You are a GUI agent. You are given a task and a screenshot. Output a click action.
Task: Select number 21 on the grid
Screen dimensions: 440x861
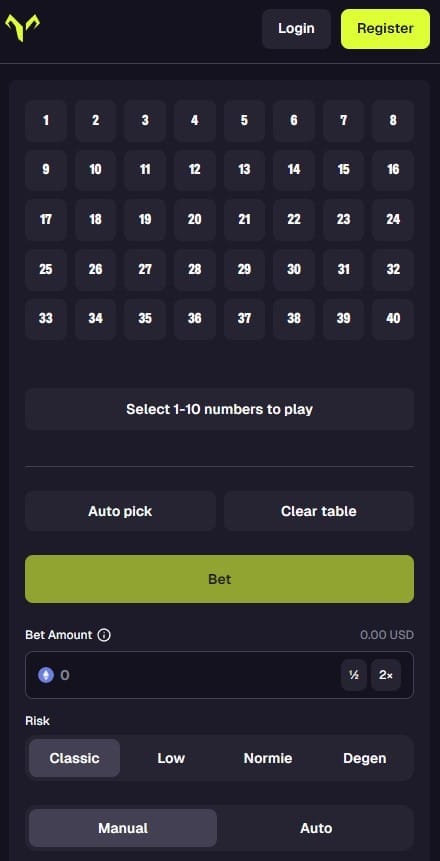click(x=244, y=220)
